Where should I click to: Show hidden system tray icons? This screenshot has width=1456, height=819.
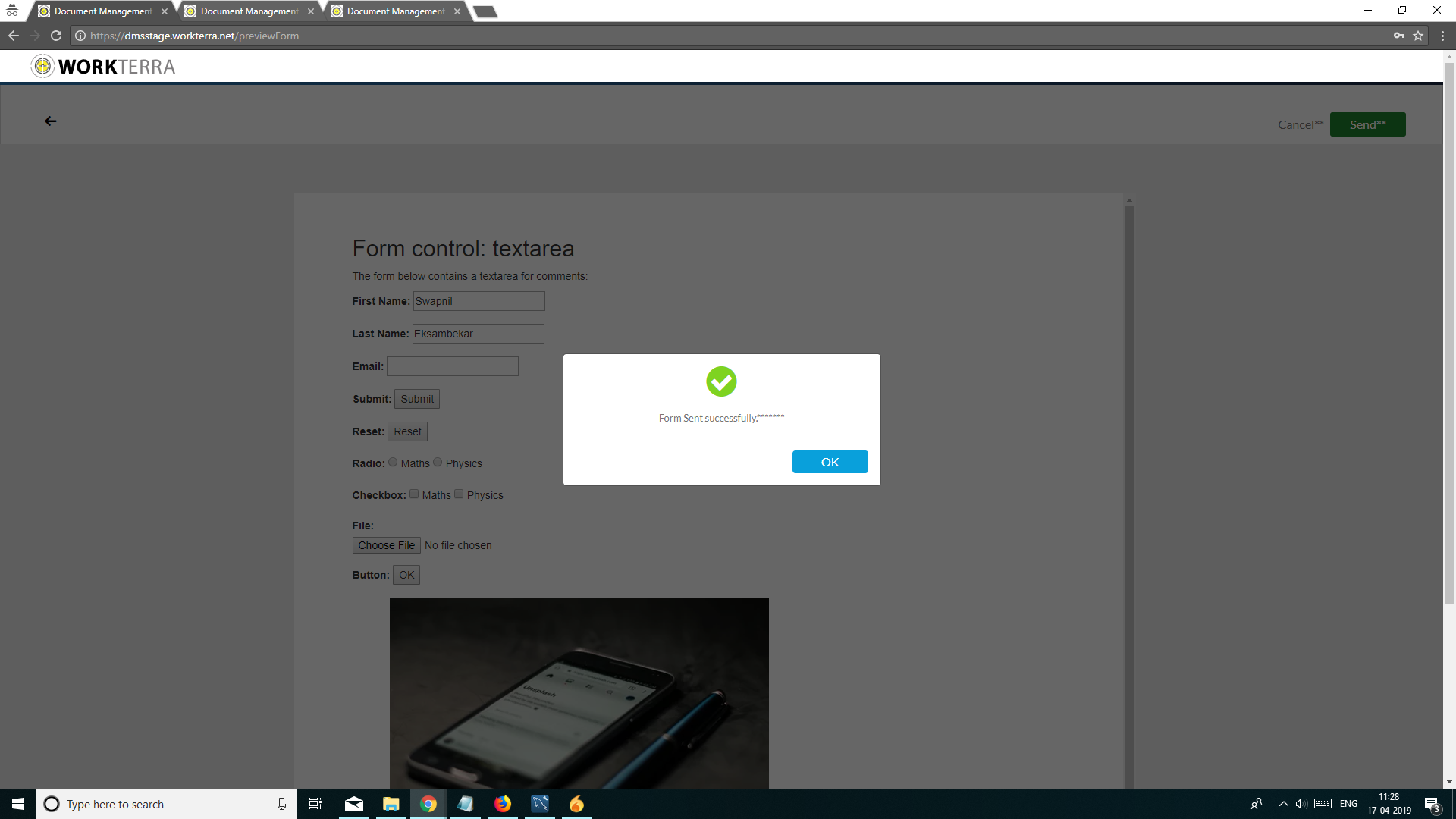pyautogui.click(x=1283, y=804)
